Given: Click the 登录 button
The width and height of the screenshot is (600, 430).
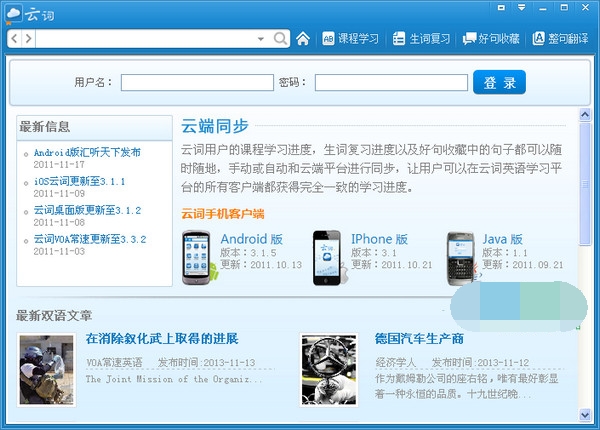Looking at the screenshot, I should pyautogui.click(x=499, y=82).
